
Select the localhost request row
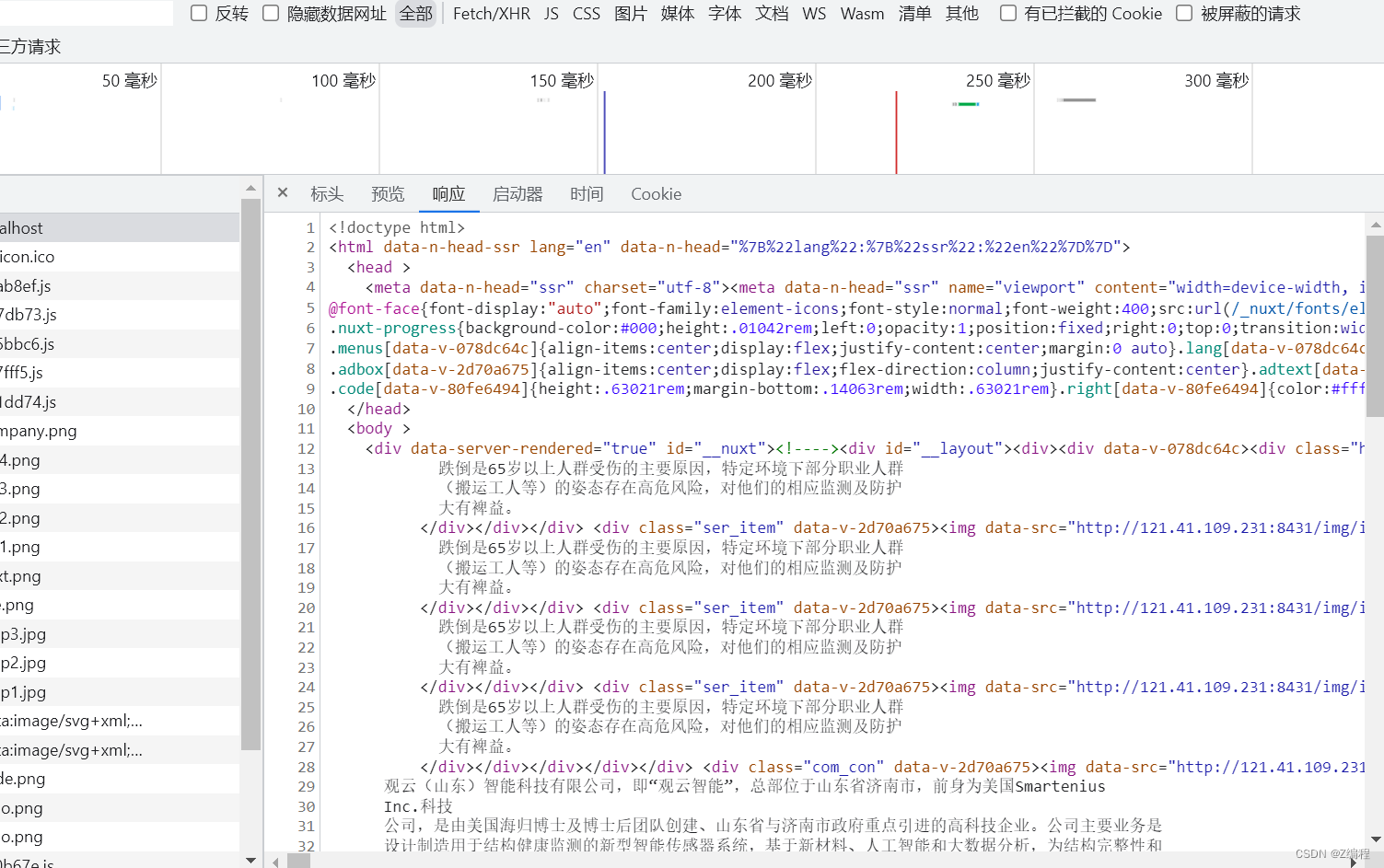click(x=120, y=227)
